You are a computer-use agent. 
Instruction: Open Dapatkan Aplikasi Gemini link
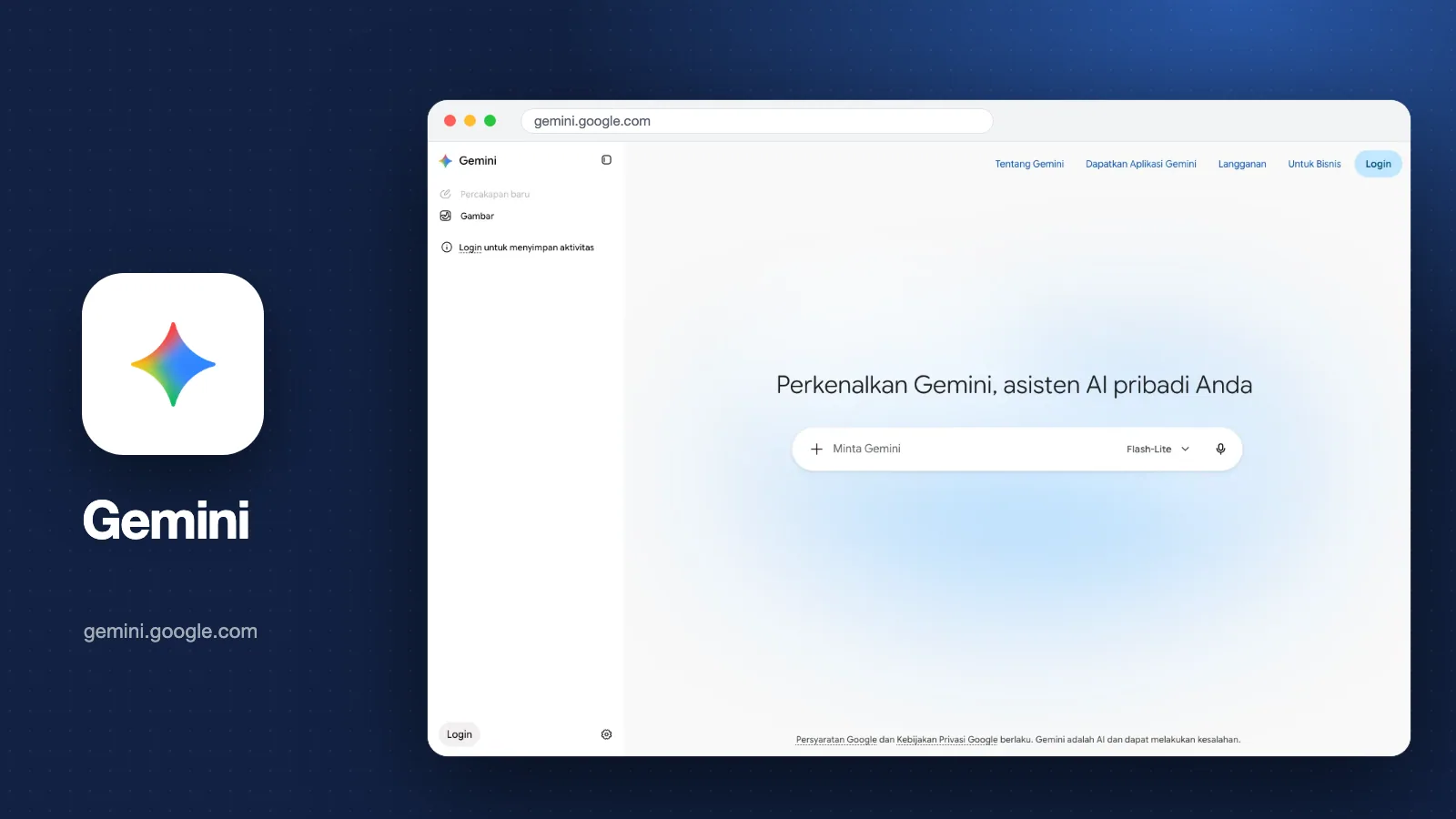[x=1140, y=164]
